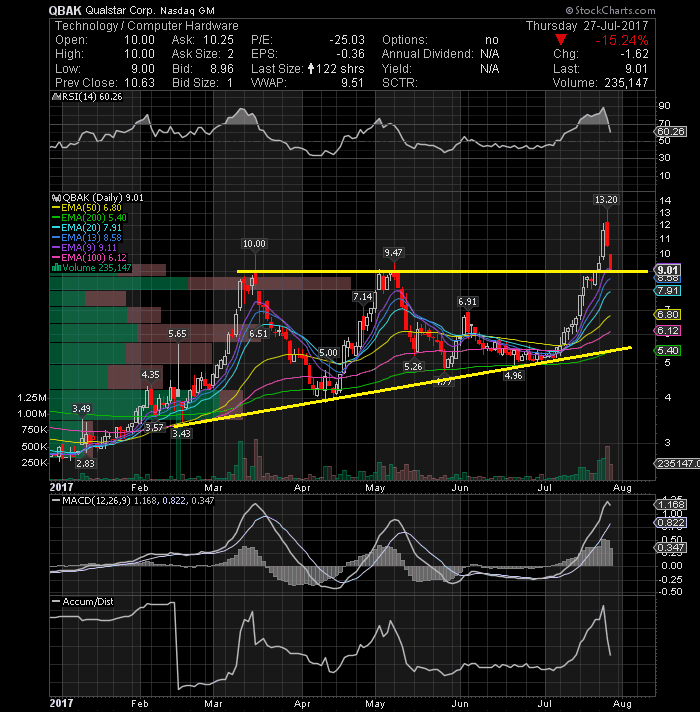This screenshot has height=712, width=700.
Task: Click the Open price 10.00 value
Action: [x=139, y=40]
